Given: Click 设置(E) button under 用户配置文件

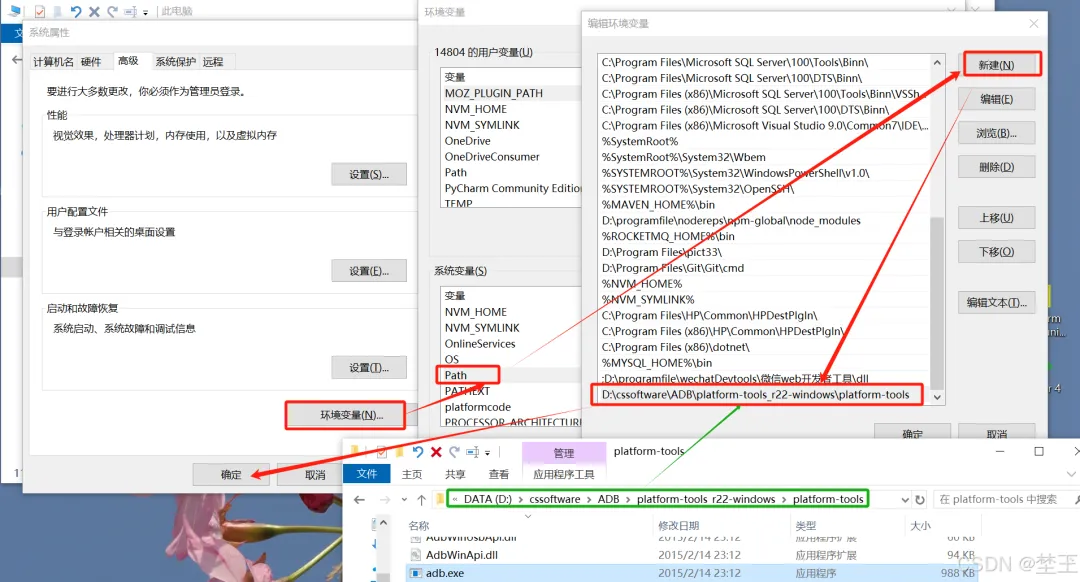Looking at the screenshot, I should coord(368,271).
